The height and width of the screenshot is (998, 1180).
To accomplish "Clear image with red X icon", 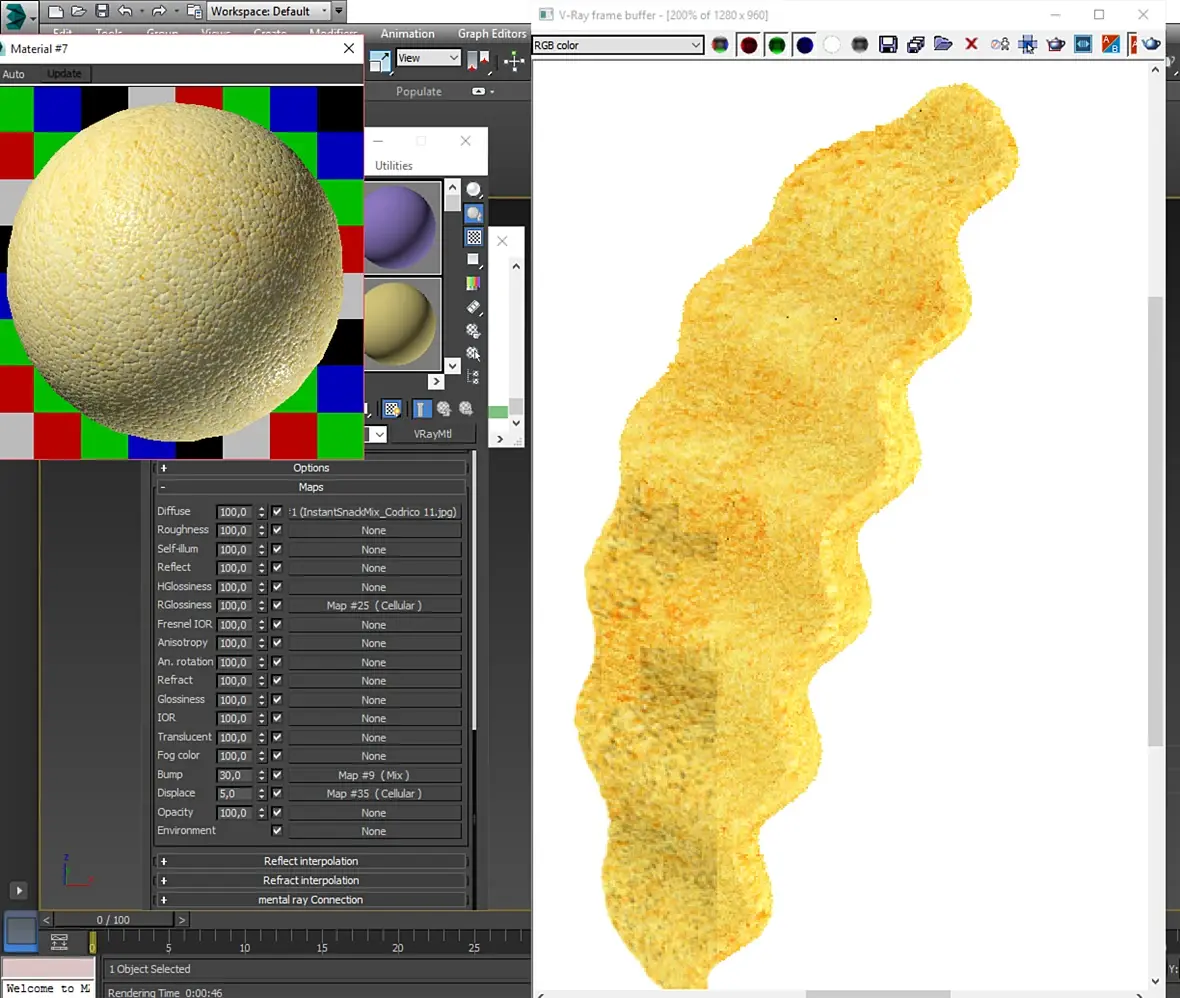I will (x=972, y=44).
